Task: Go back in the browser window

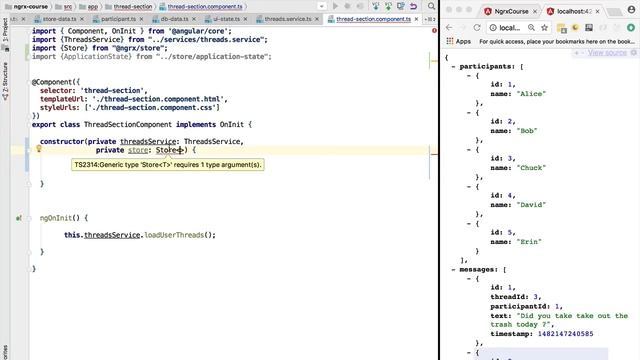Action: click(x=449, y=27)
